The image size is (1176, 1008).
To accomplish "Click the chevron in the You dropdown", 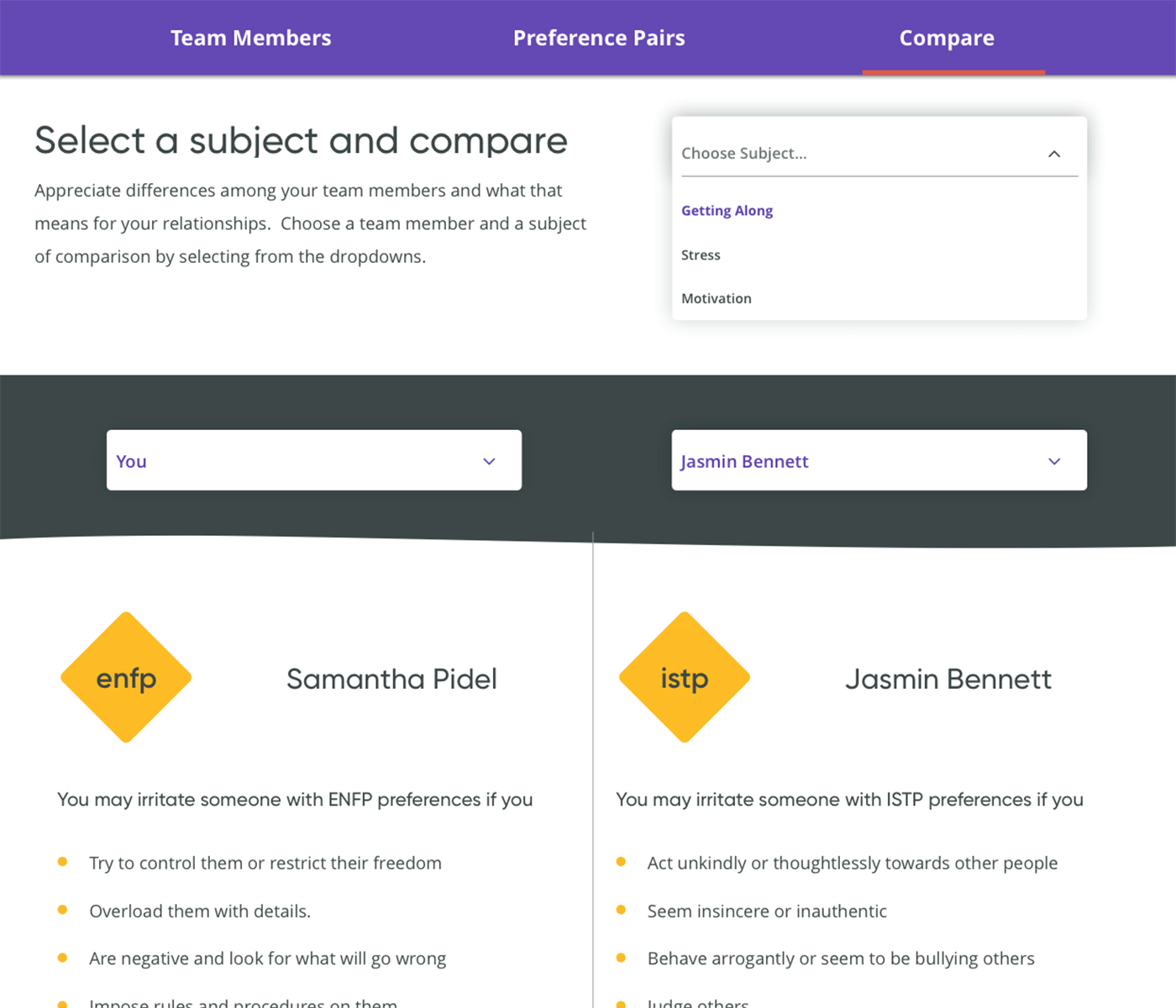I will click(x=489, y=461).
